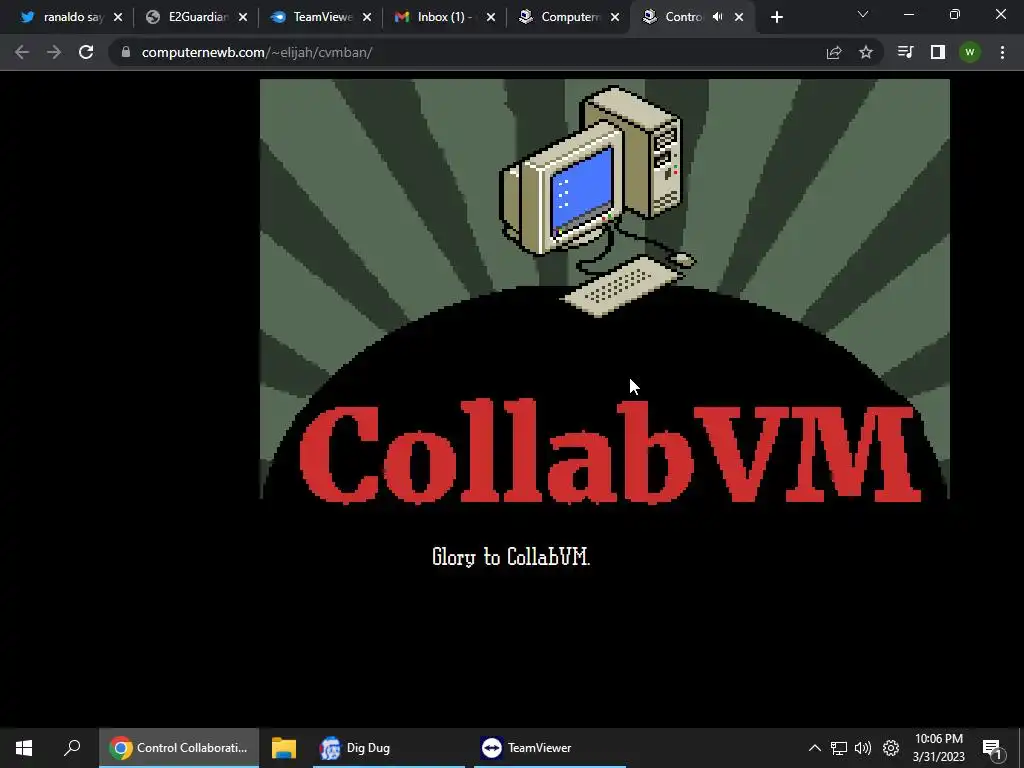
Task: Reload the current page
Action: coord(86,52)
